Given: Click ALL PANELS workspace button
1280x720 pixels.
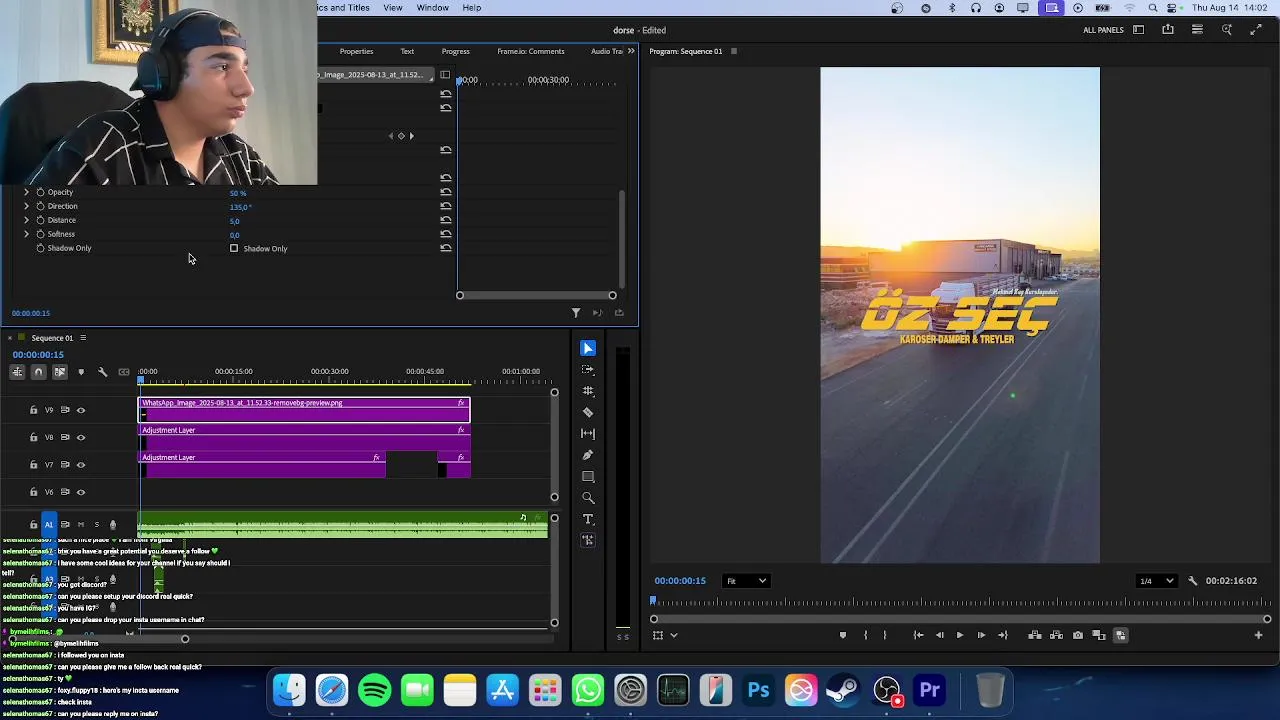Looking at the screenshot, I should (x=1103, y=30).
